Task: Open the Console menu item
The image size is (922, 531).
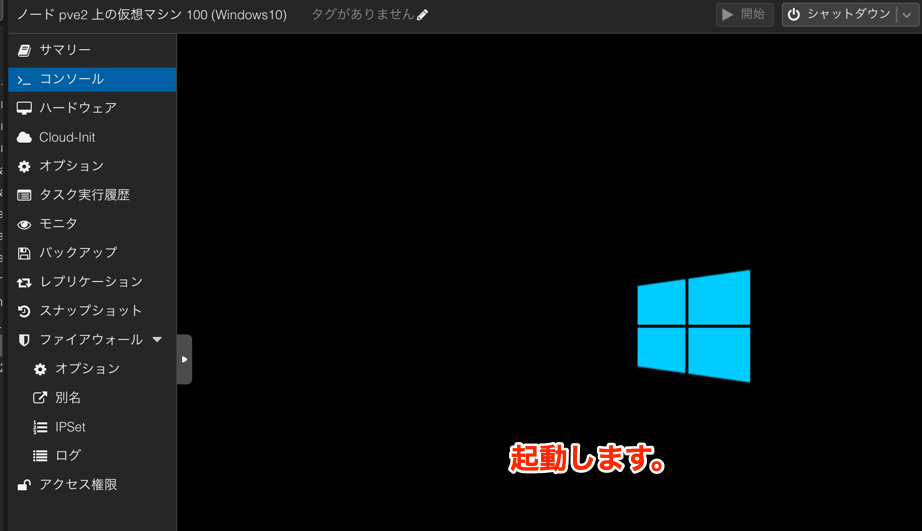Action: tap(71, 79)
